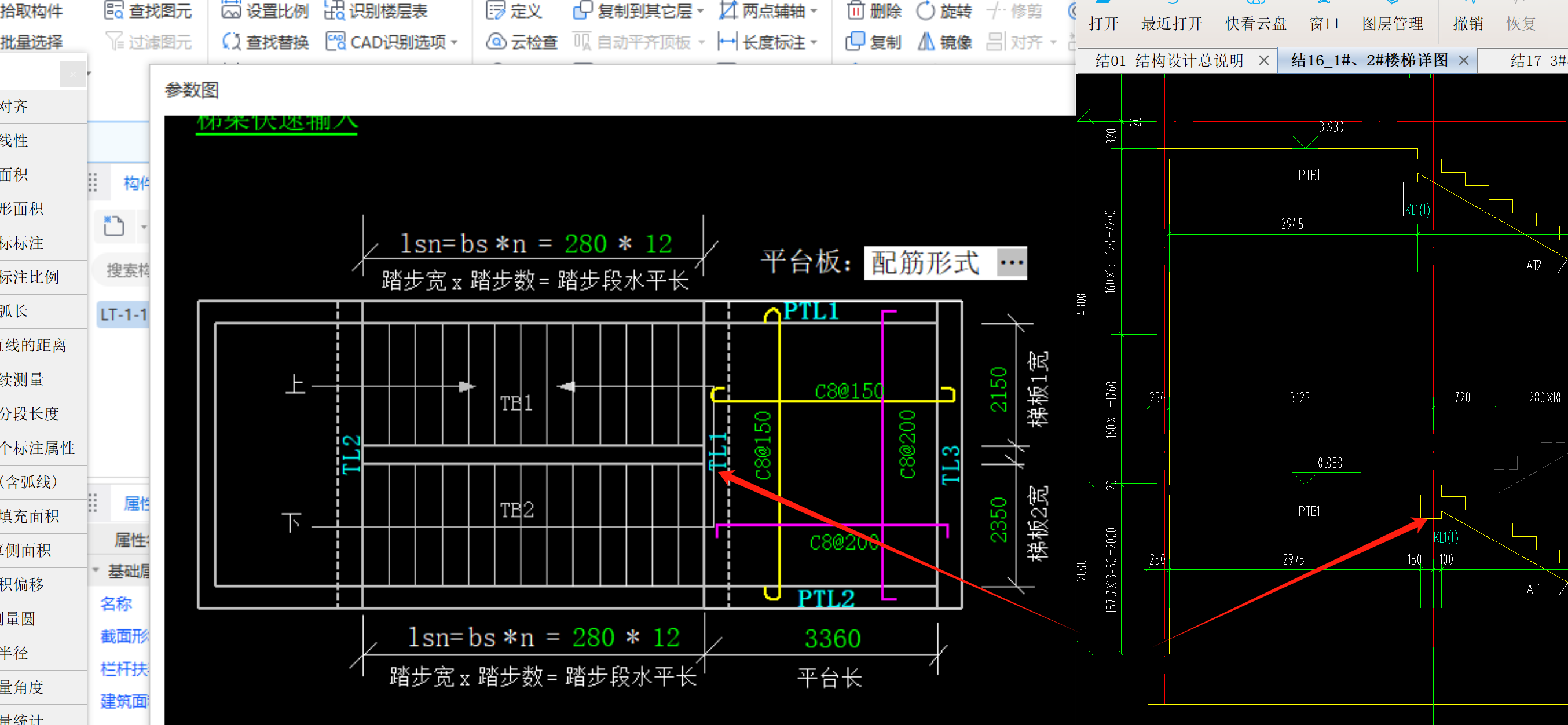Expand the 长度标注 dropdown arrow
Image resolution: width=1568 pixels, height=725 pixels.
[x=814, y=42]
